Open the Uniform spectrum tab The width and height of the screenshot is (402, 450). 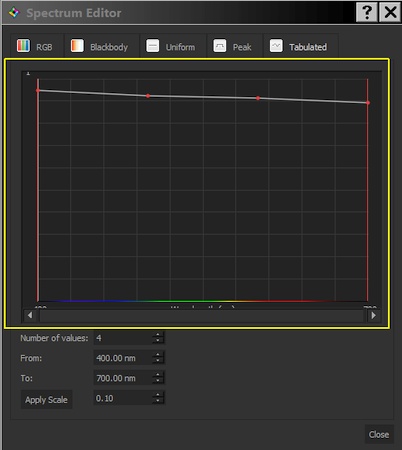click(x=173, y=46)
